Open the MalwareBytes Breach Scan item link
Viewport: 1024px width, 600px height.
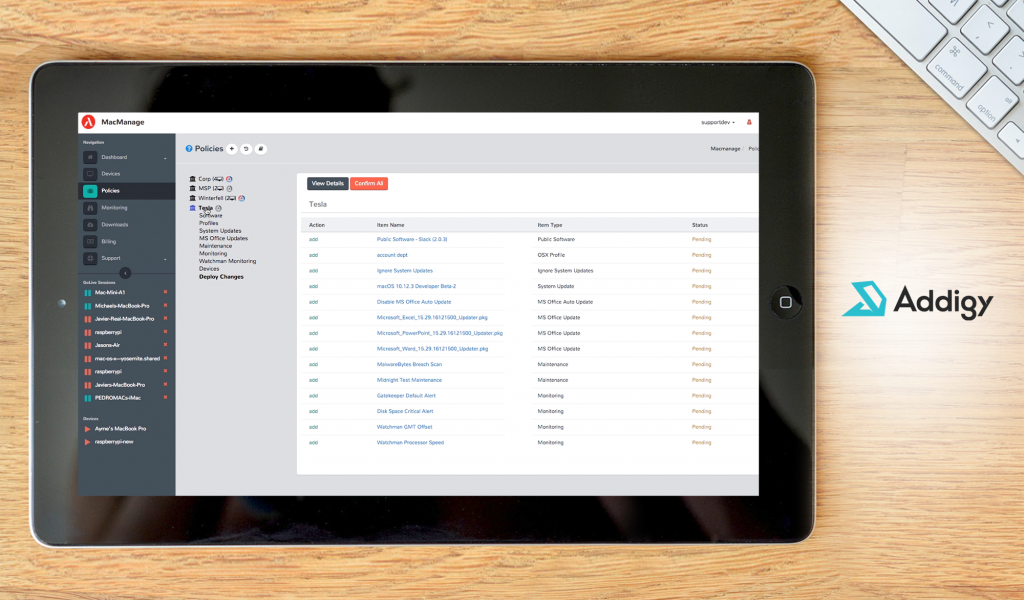(409, 364)
